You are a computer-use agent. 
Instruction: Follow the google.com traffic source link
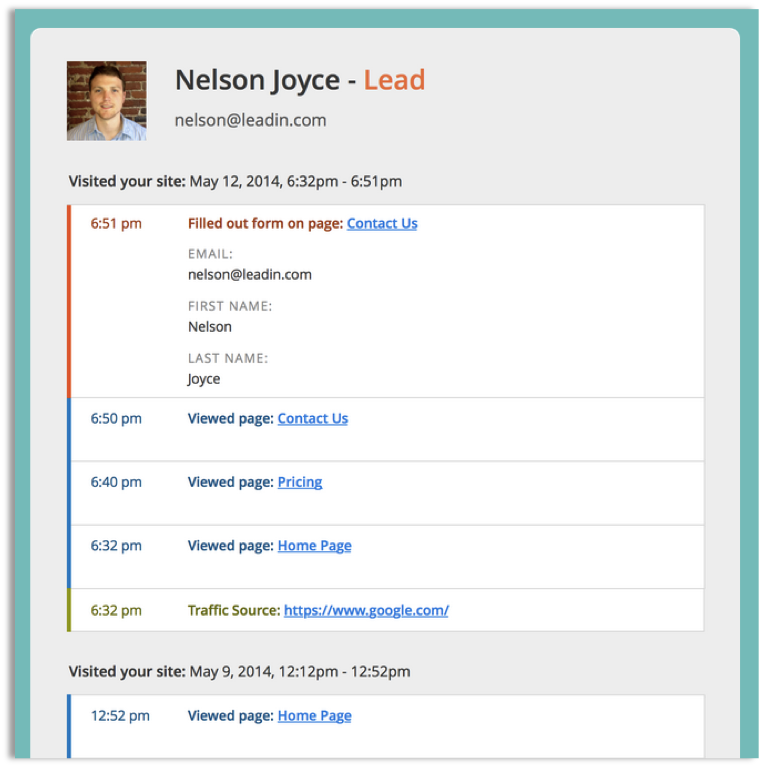pos(366,610)
